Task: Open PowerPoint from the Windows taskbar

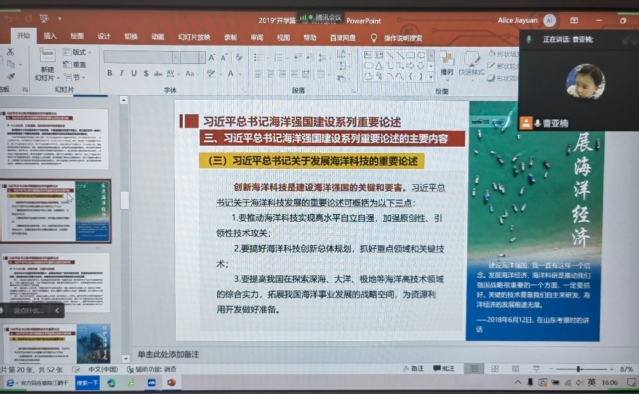Action: (x=172, y=382)
